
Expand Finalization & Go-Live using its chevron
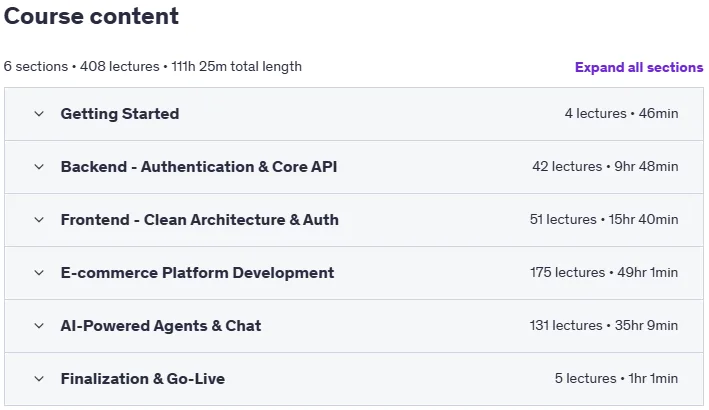(39, 379)
